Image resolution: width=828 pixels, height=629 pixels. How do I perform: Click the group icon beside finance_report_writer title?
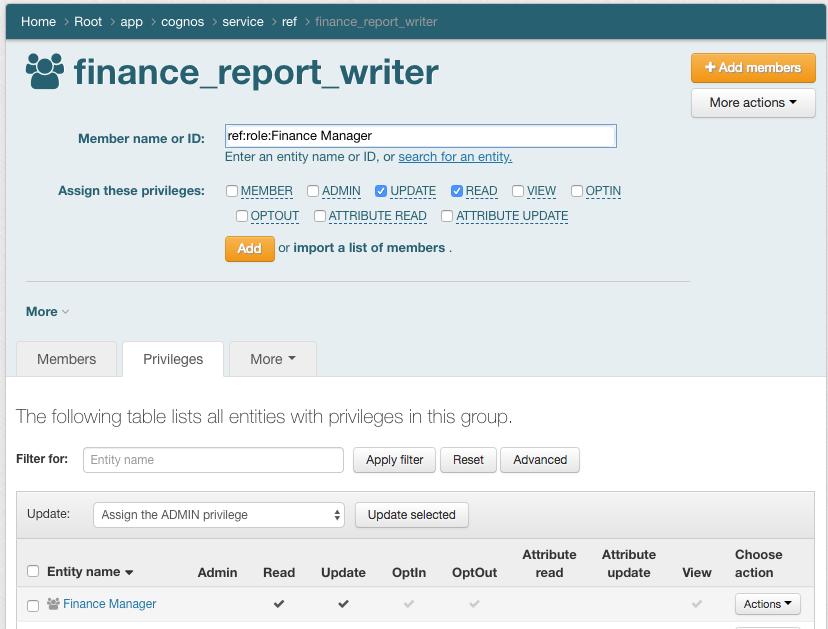pos(45,72)
